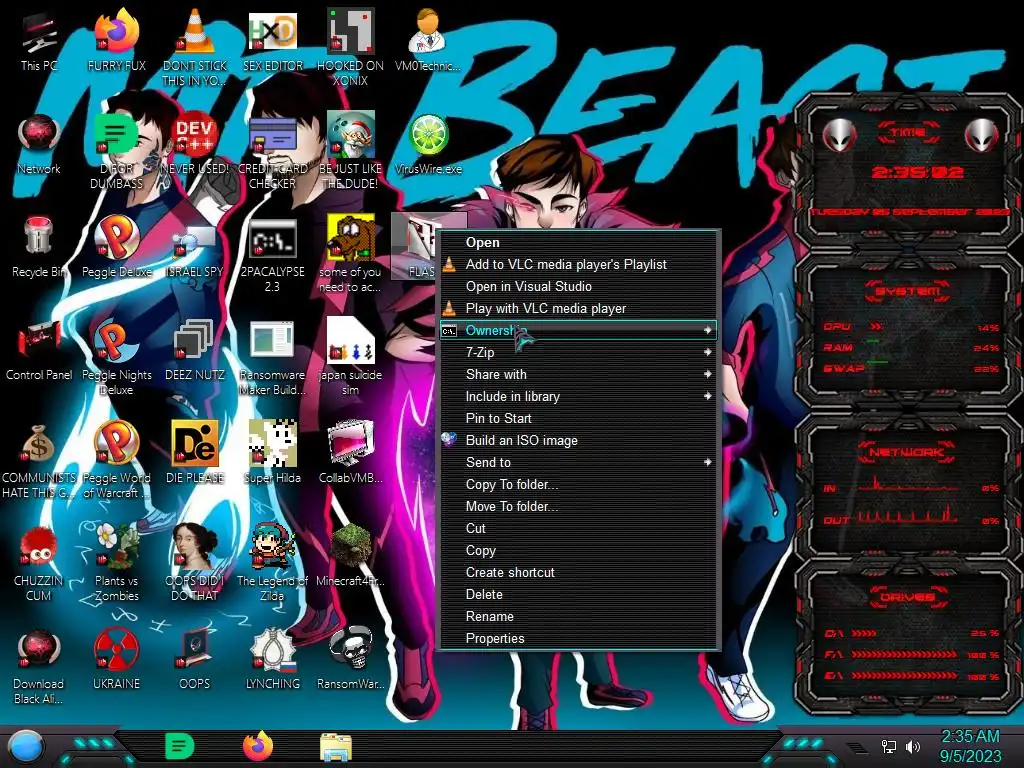
Task: Choose Pin to Start
Action: (579, 419)
